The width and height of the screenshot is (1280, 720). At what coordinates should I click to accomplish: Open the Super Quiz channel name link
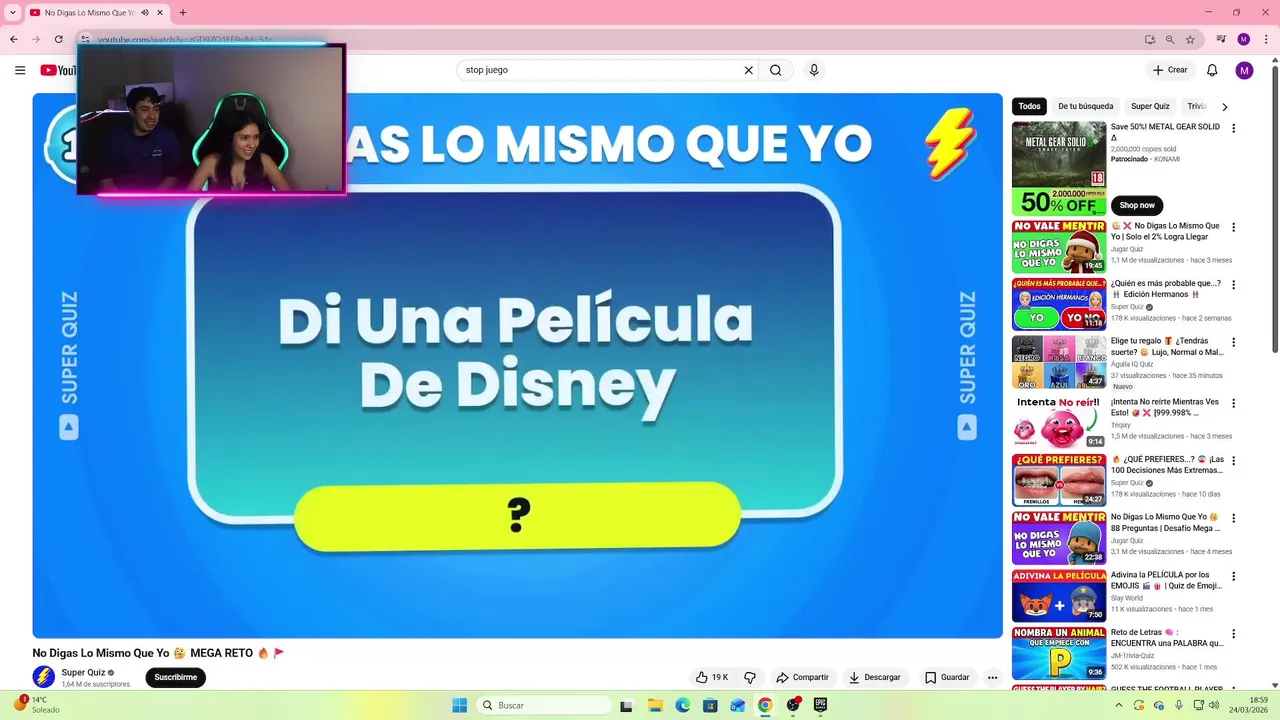pyautogui.click(x=83, y=672)
